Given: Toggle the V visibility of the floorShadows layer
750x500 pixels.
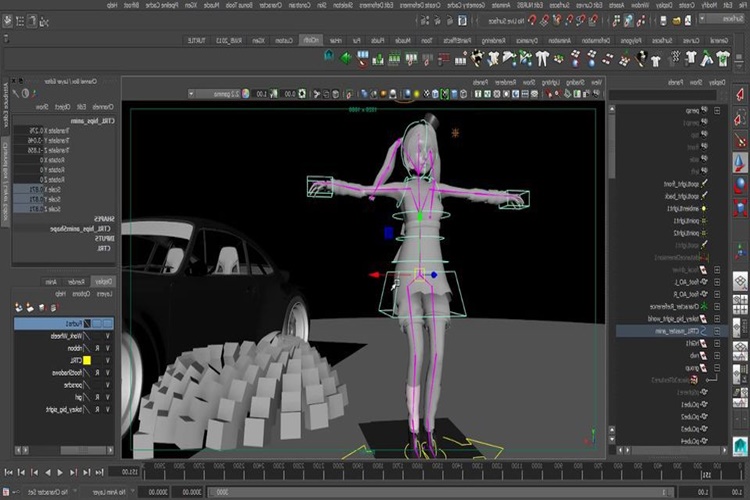Looking at the screenshot, I should pyautogui.click(x=108, y=373).
